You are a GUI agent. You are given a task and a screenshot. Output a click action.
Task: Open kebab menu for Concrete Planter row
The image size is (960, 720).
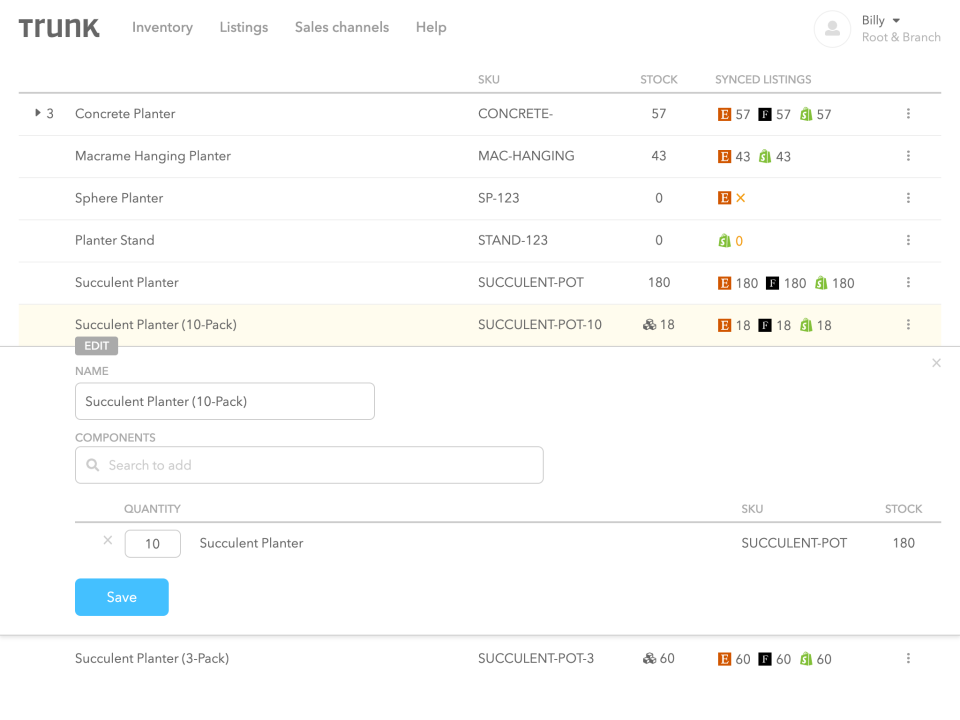(x=908, y=114)
